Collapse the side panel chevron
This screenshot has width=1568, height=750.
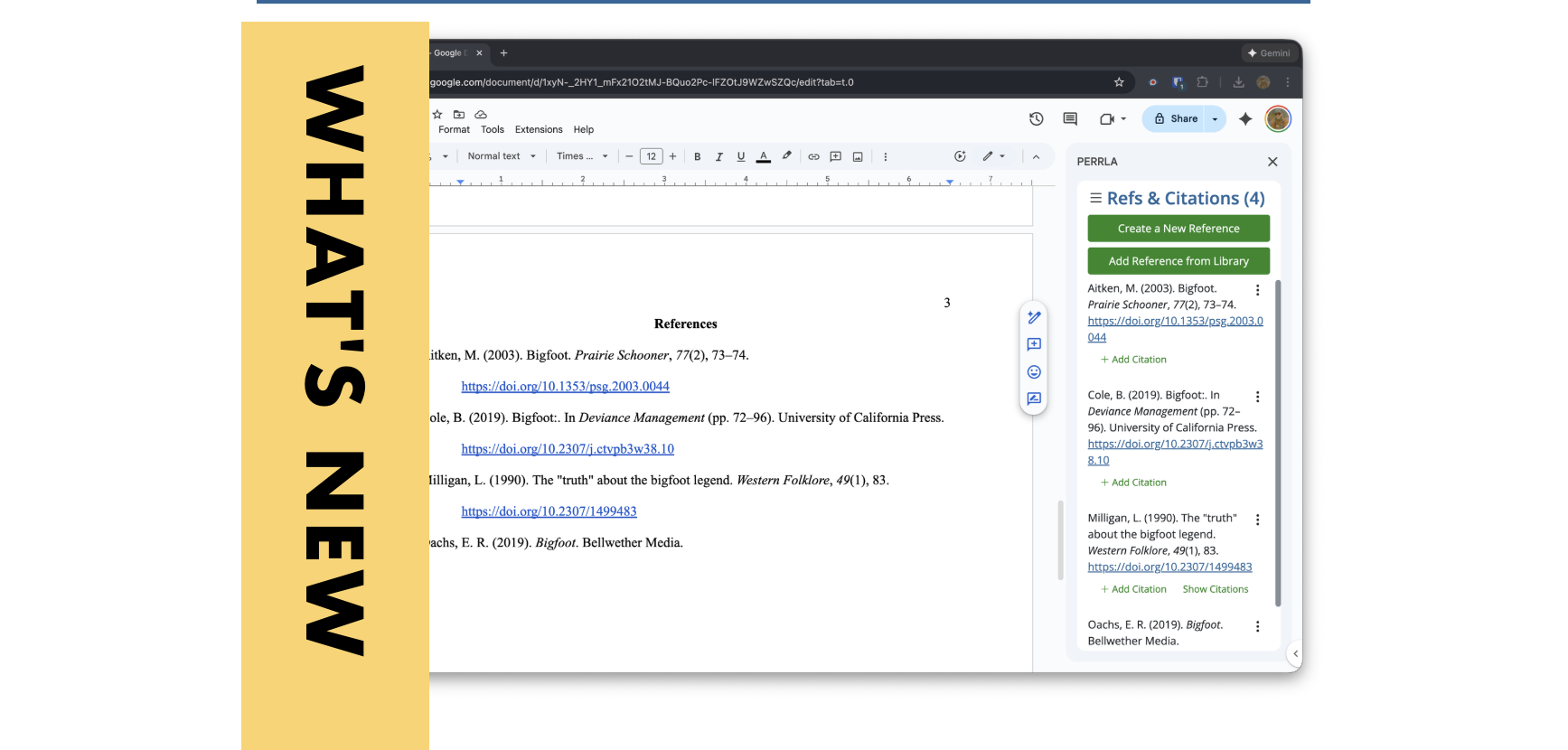point(1296,653)
